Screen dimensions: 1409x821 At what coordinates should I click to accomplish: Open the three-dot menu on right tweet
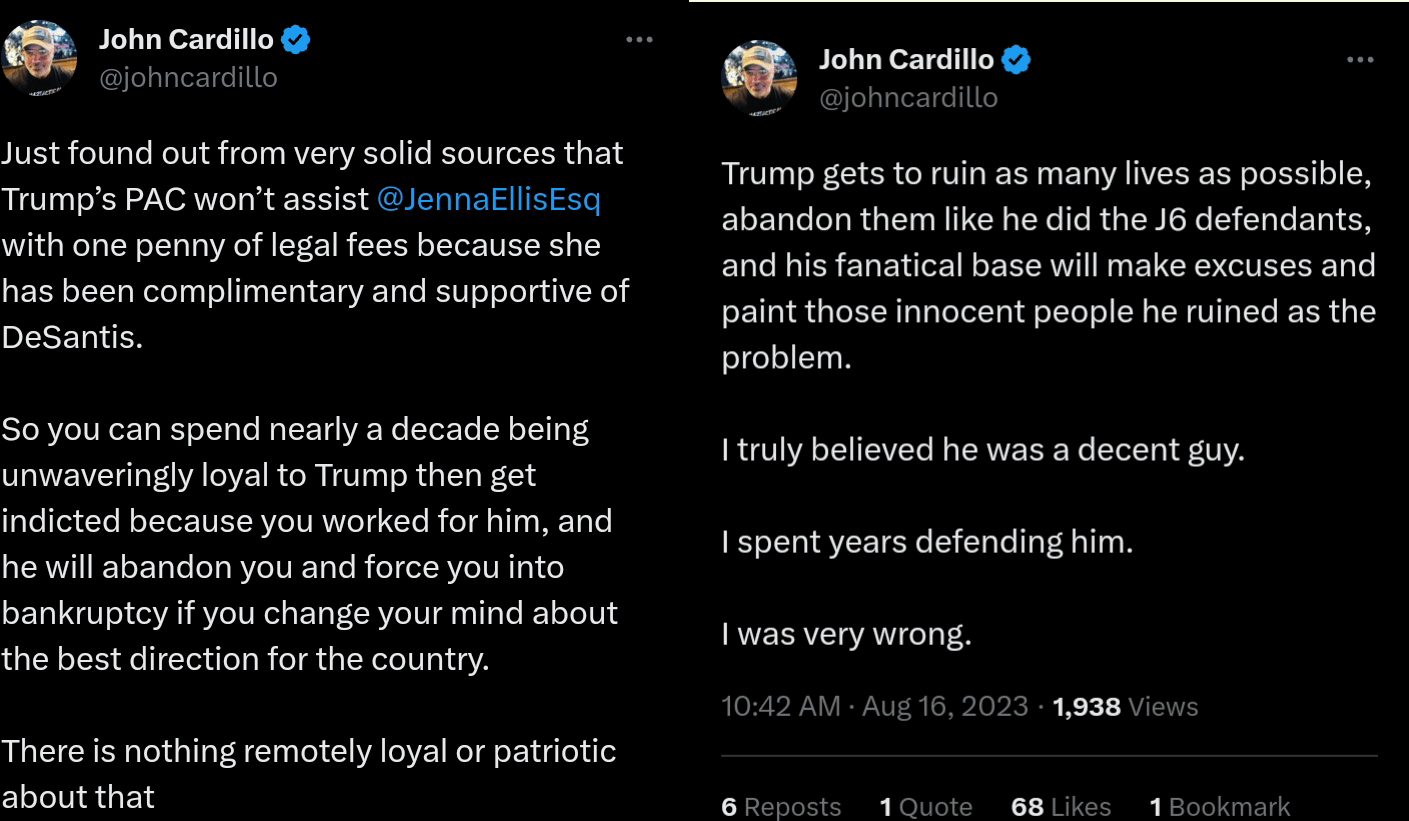pos(1360,60)
